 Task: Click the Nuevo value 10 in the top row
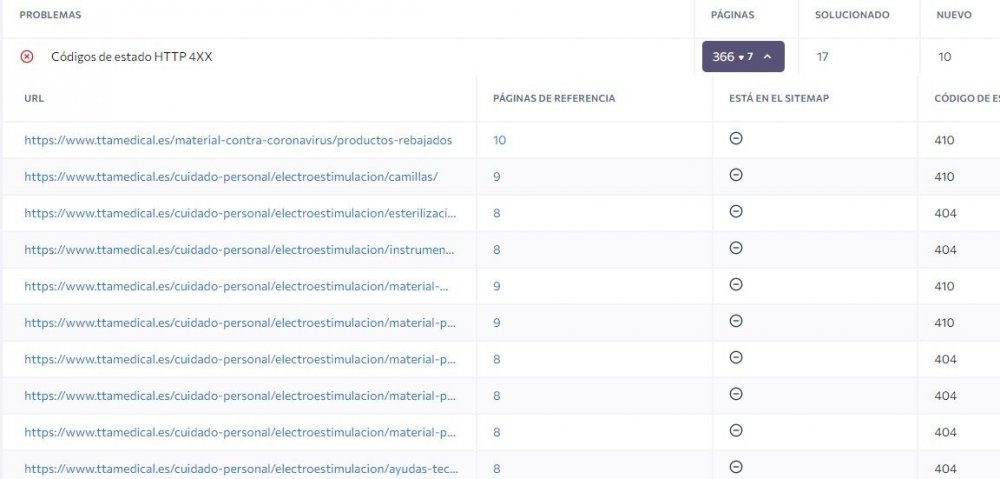[945, 57]
